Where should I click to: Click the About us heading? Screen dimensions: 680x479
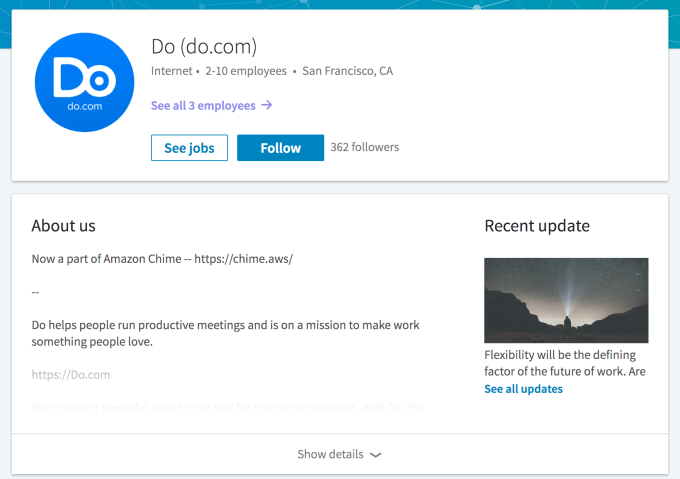pos(63,226)
